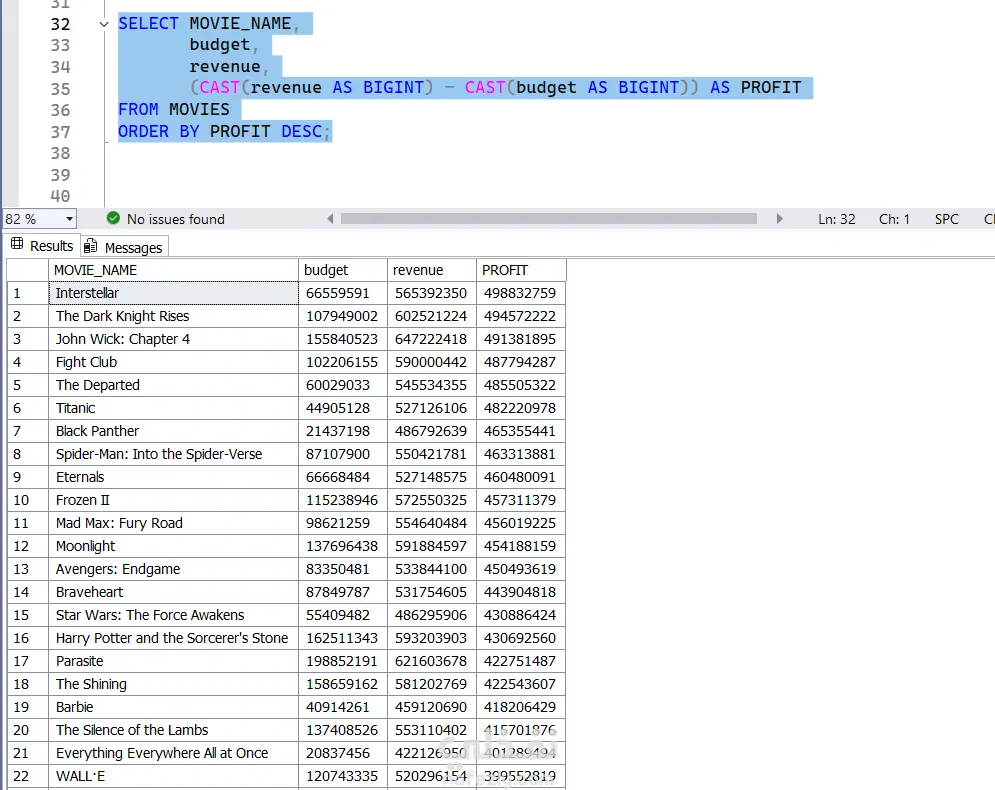Click the Interstellar movie name cell
This screenshot has width=995, height=790.
click(x=173, y=293)
